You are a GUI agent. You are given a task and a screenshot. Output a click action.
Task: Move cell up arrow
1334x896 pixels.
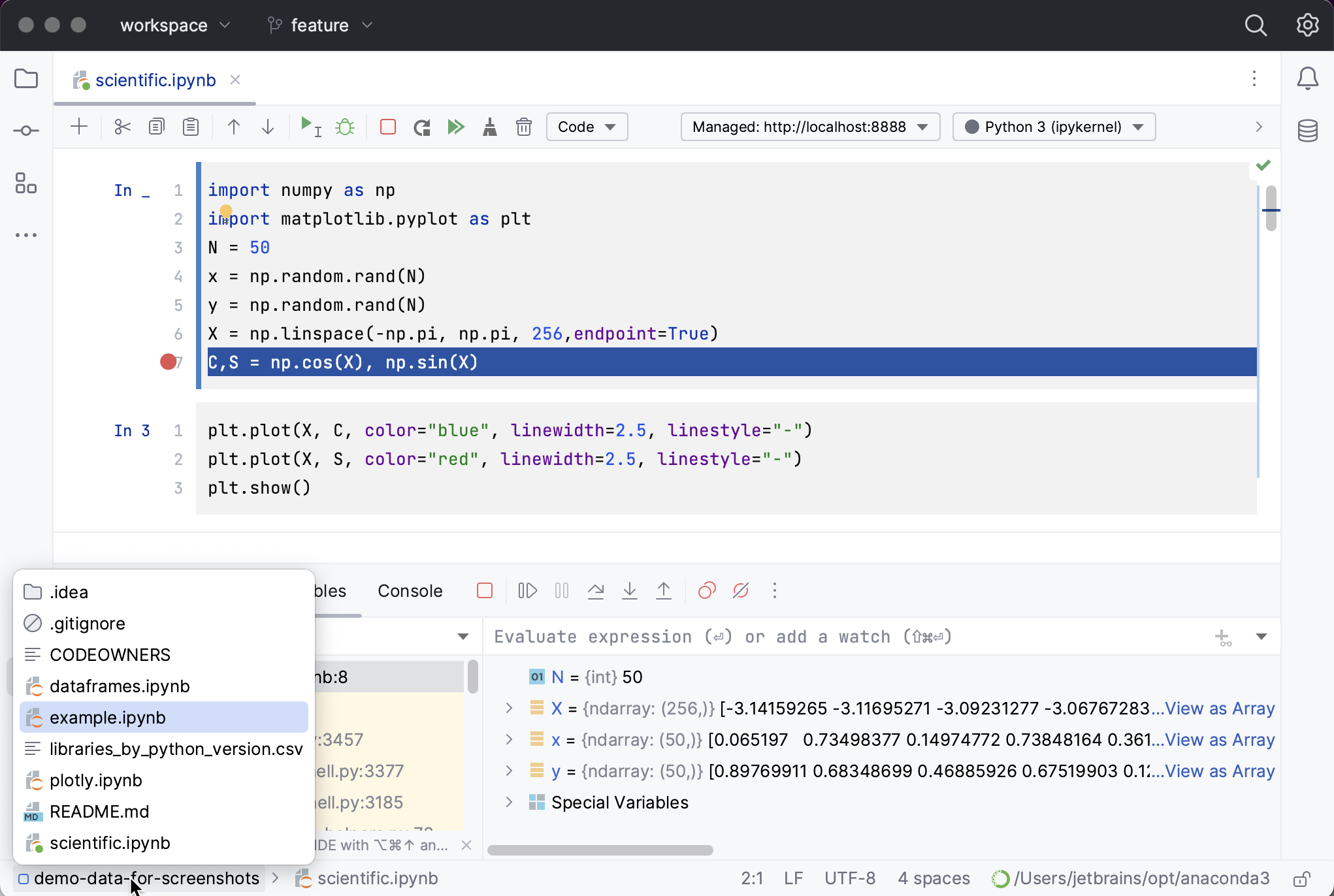233,127
